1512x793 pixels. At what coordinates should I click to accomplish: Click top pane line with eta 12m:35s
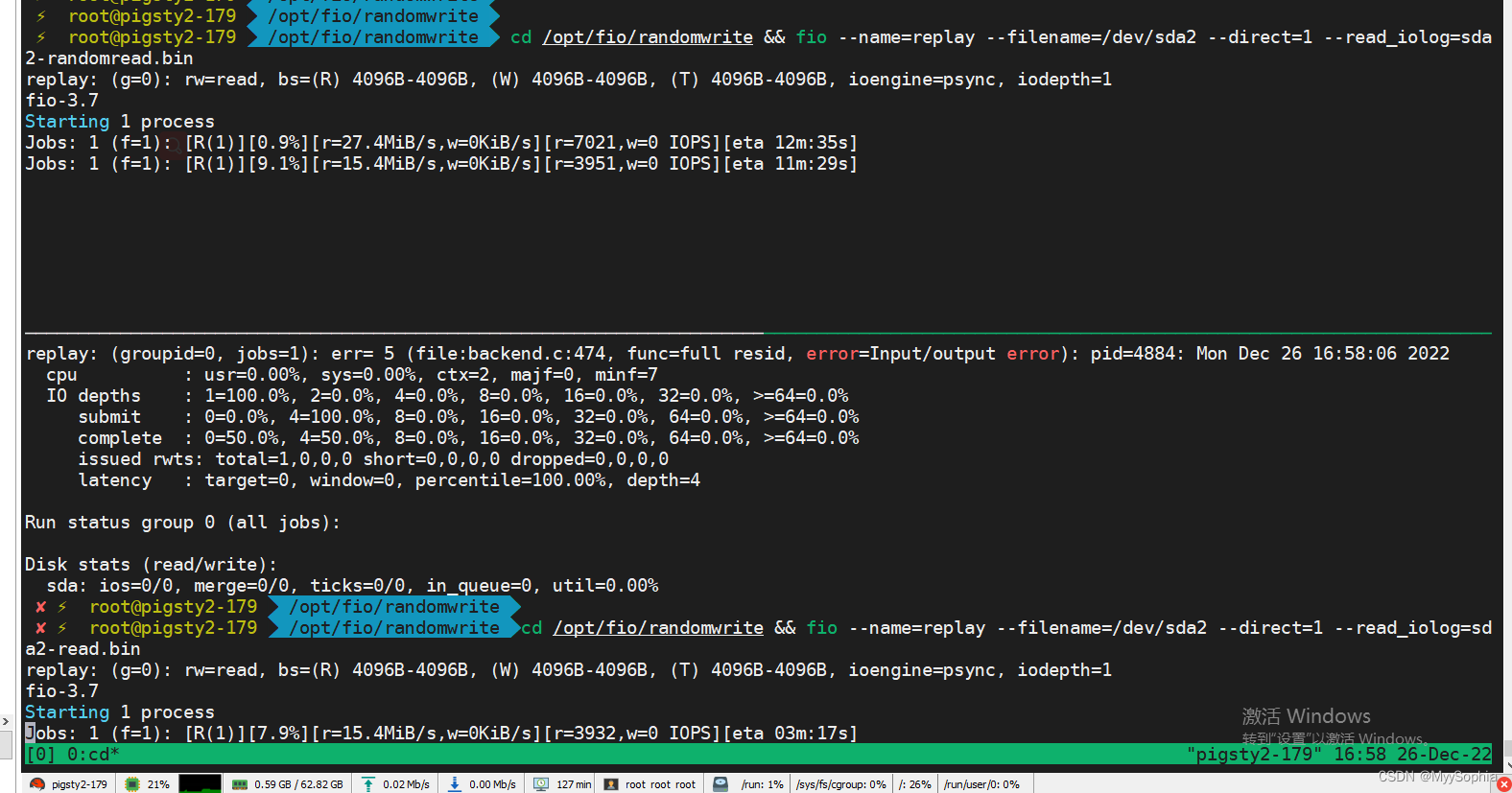click(x=441, y=143)
